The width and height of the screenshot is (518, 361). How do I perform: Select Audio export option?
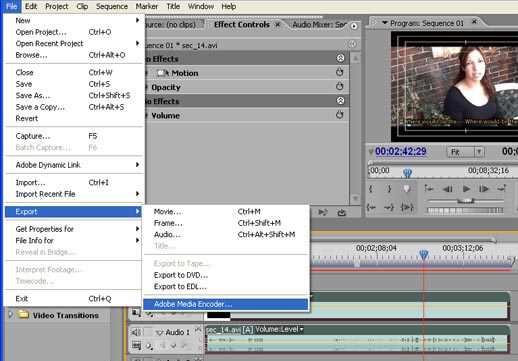click(x=226, y=234)
